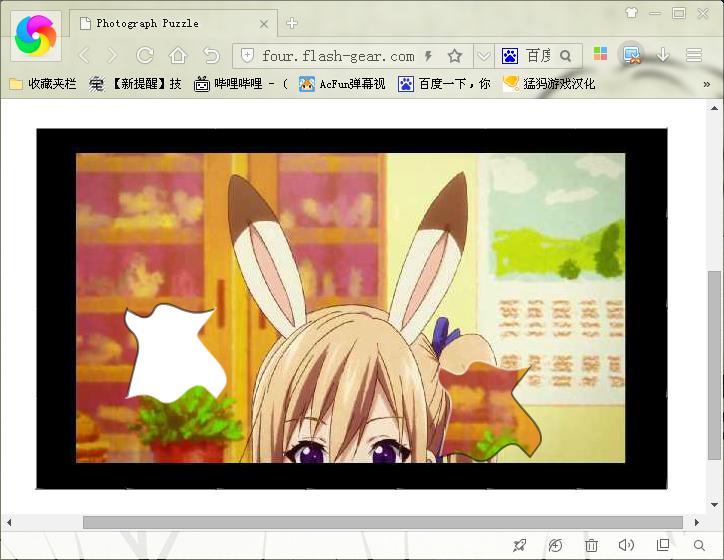This screenshot has height=560, width=724.
Task: Reload the page with the refresh icon
Action: click(145, 56)
